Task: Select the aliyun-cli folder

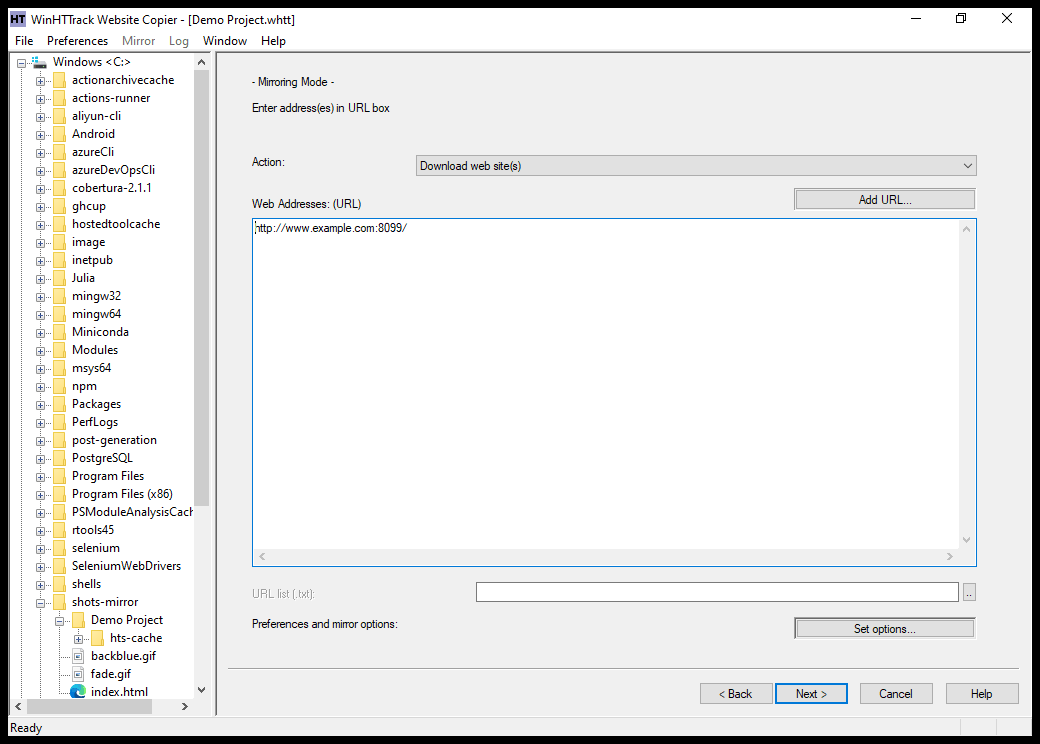Action: [x=96, y=116]
